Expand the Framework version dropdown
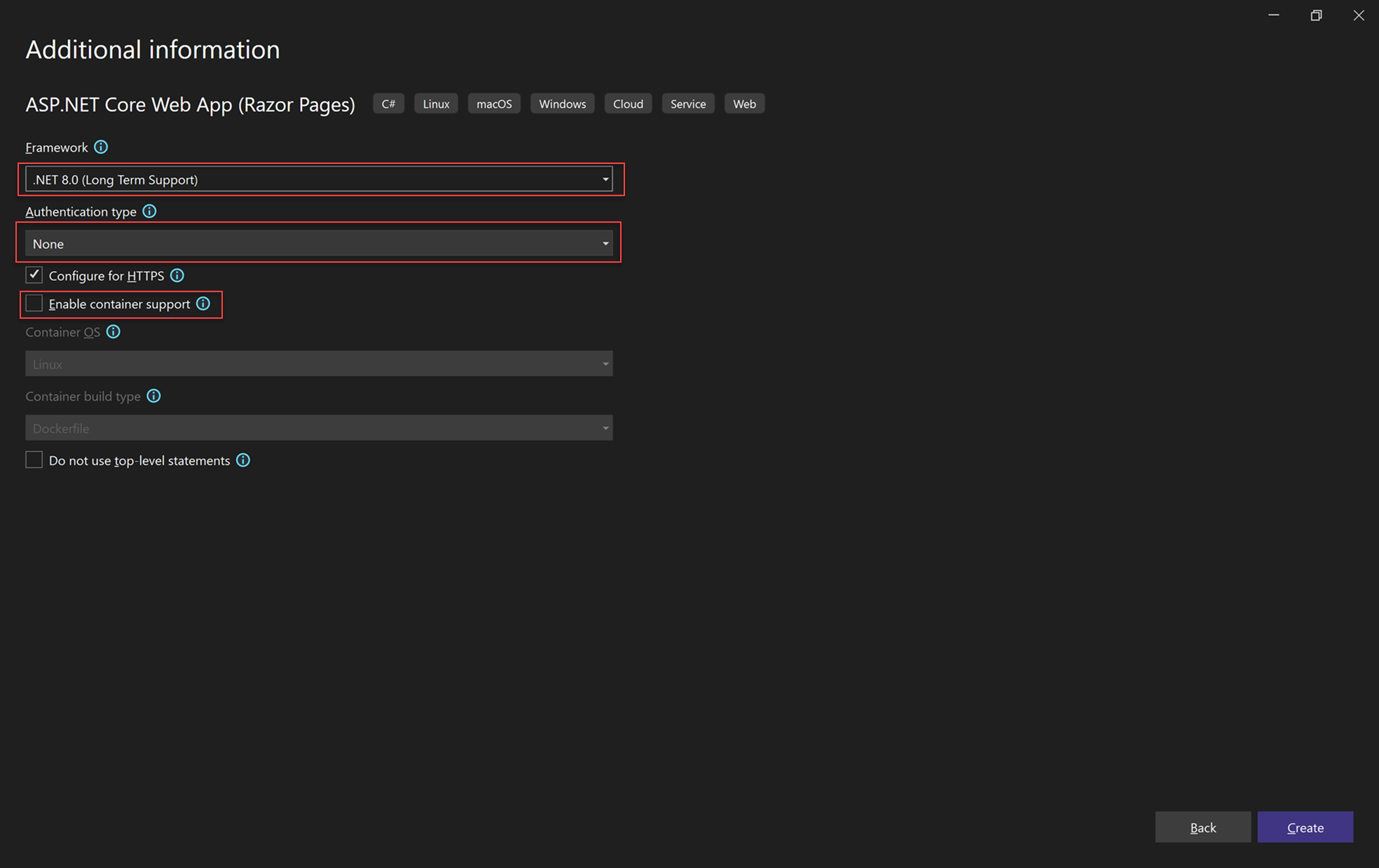1379x868 pixels. click(x=606, y=179)
